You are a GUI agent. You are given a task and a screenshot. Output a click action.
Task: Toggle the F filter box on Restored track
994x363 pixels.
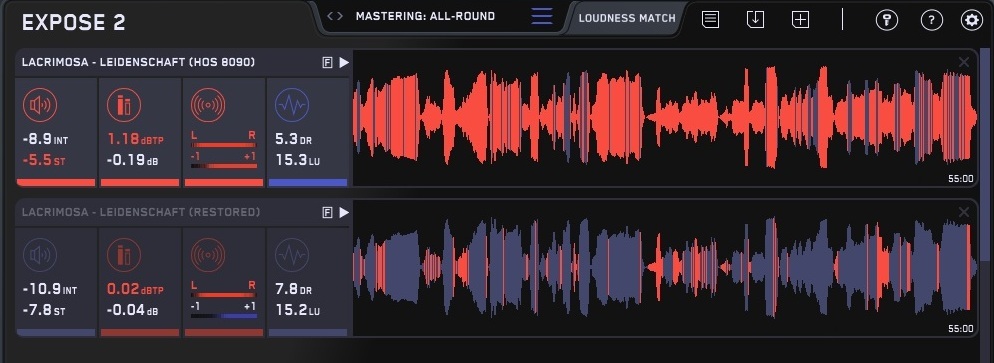click(327, 212)
